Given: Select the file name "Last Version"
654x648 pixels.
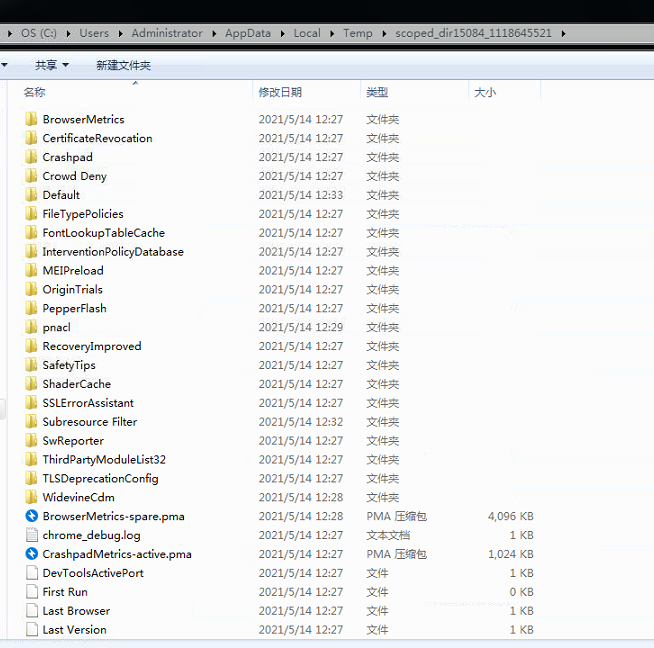Looking at the screenshot, I should point(74,630).
